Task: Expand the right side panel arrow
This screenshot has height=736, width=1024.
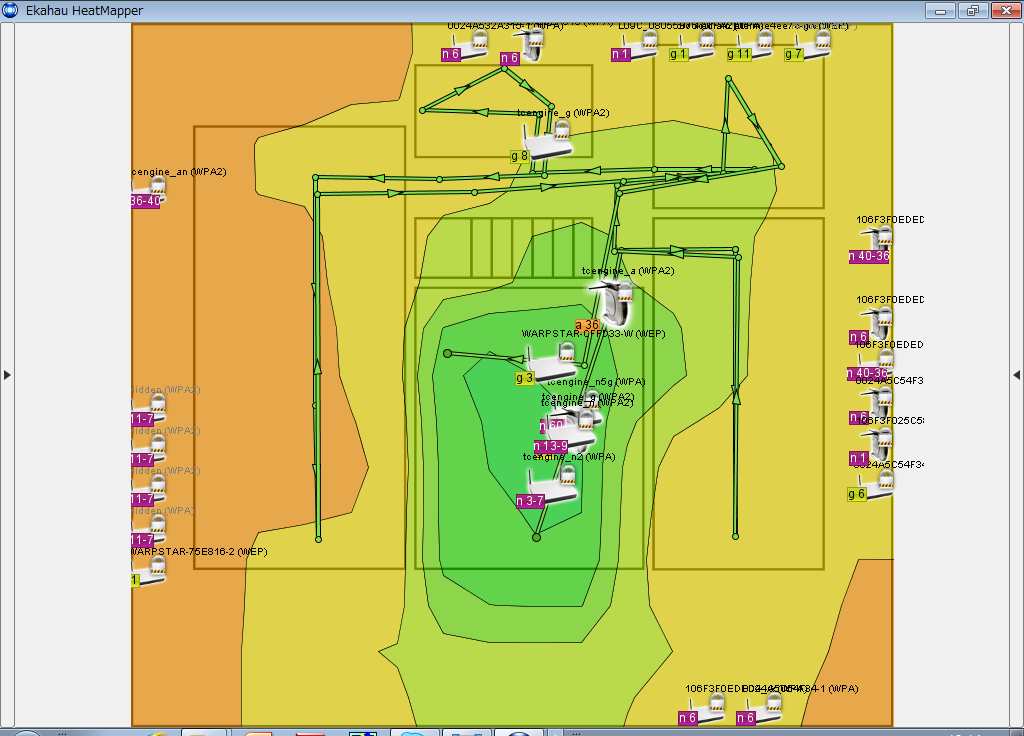Action: click(x=1016, y=375)
